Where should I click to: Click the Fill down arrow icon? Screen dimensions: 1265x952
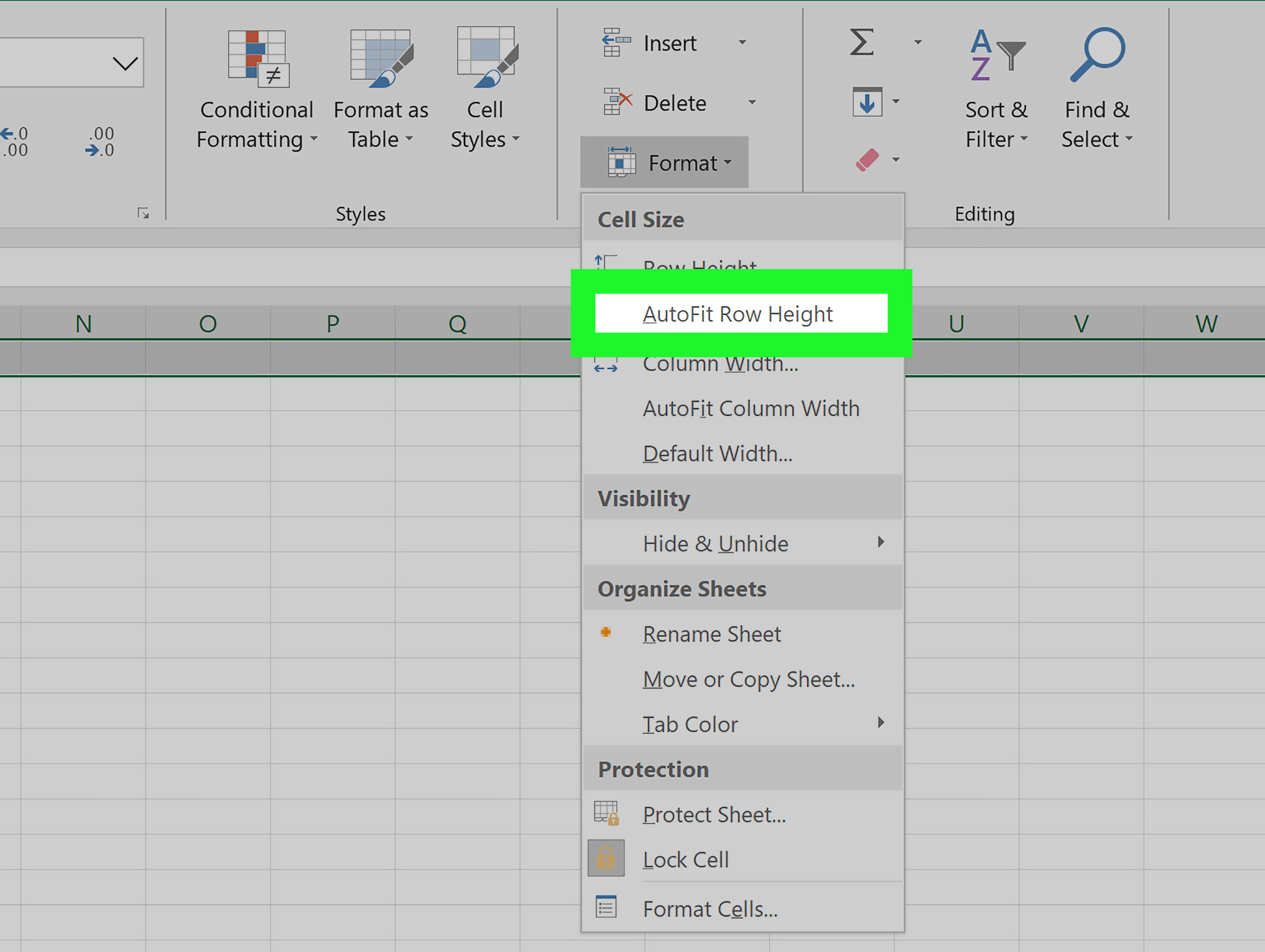tap(867, 102)
